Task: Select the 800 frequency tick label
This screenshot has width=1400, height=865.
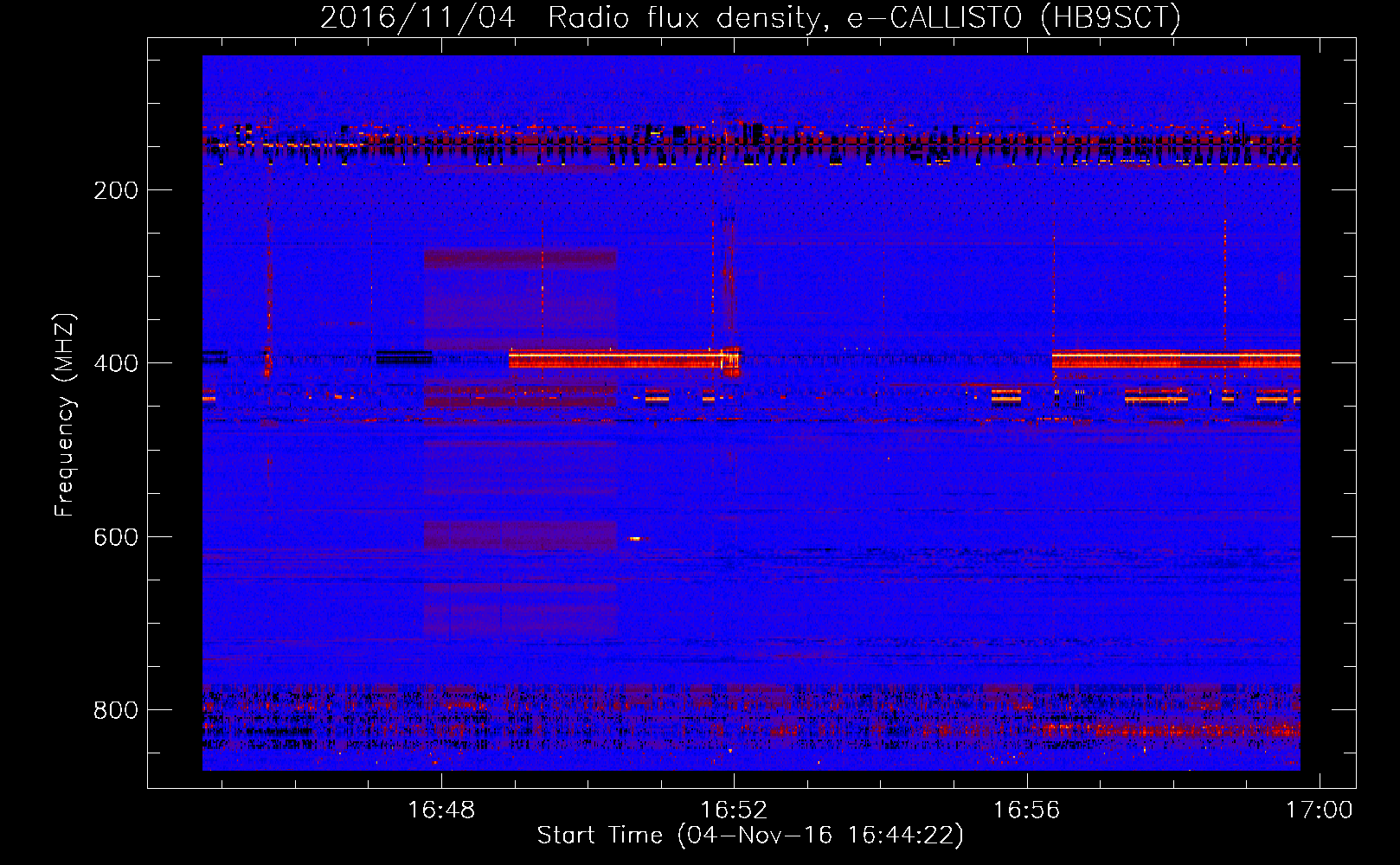Action: pyautogui.click(x=116, y=710)
